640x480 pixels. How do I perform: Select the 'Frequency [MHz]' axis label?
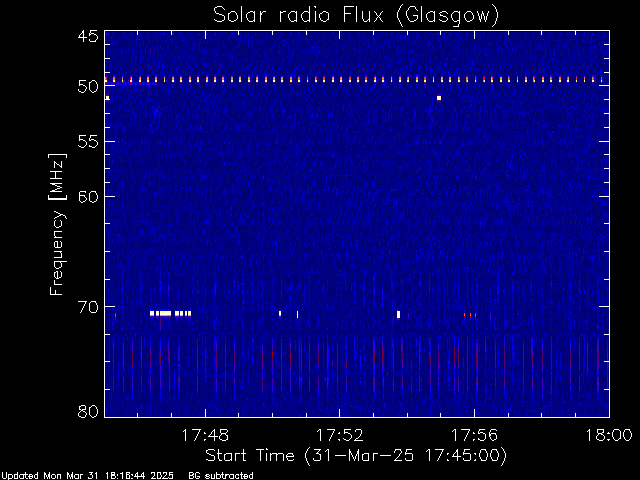57,224
